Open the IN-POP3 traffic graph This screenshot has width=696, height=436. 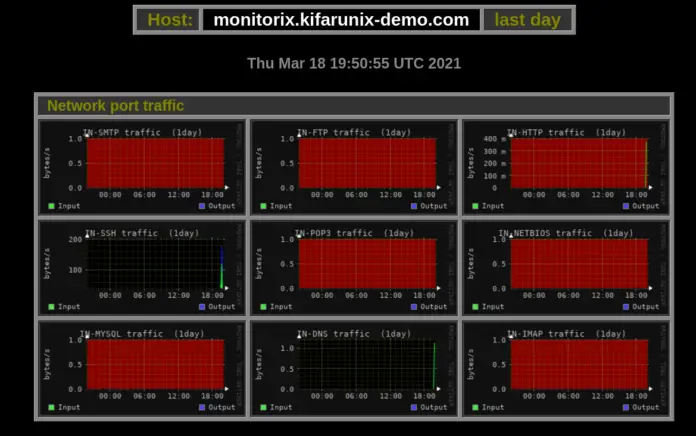(354, 266)
